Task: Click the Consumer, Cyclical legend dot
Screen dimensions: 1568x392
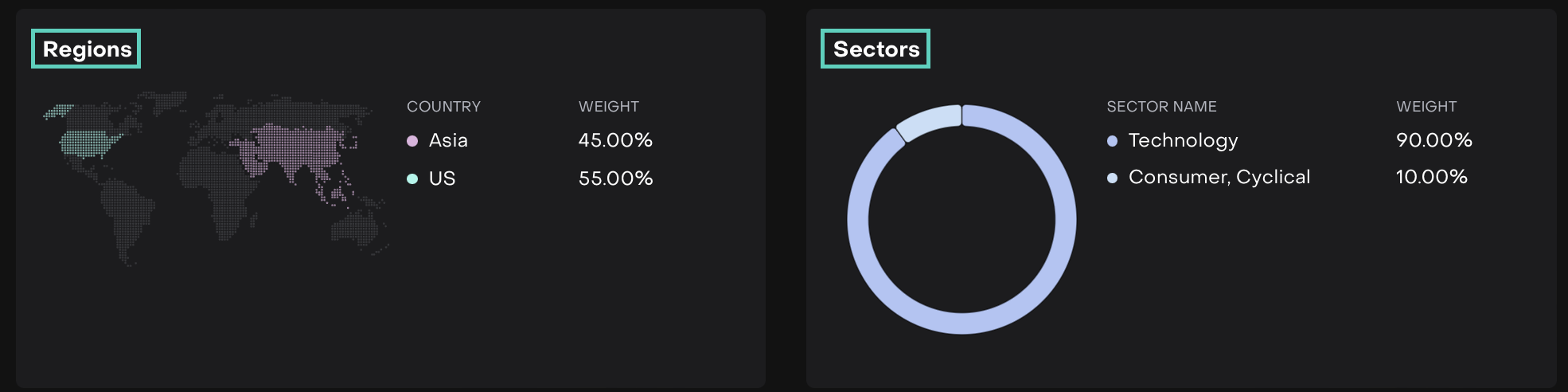Action: (x=1112, y=178)
